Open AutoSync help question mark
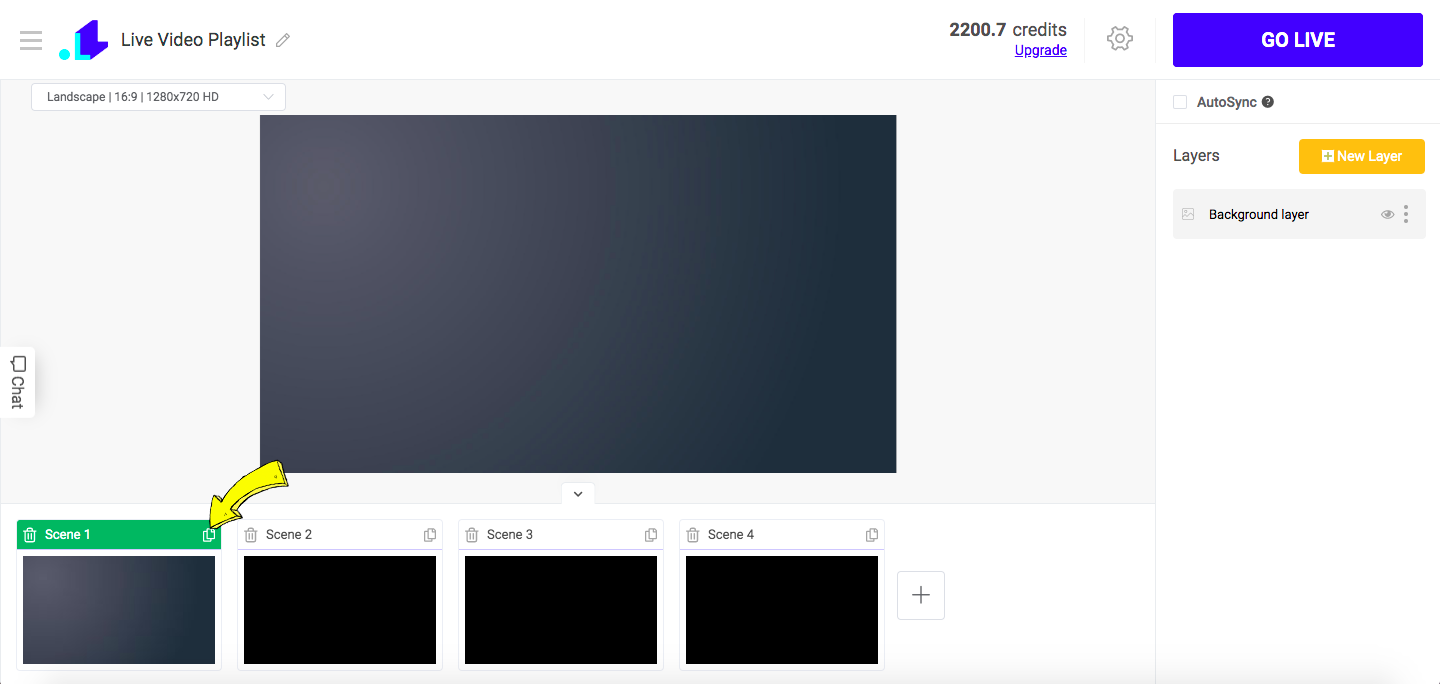 pos(1268,102)
